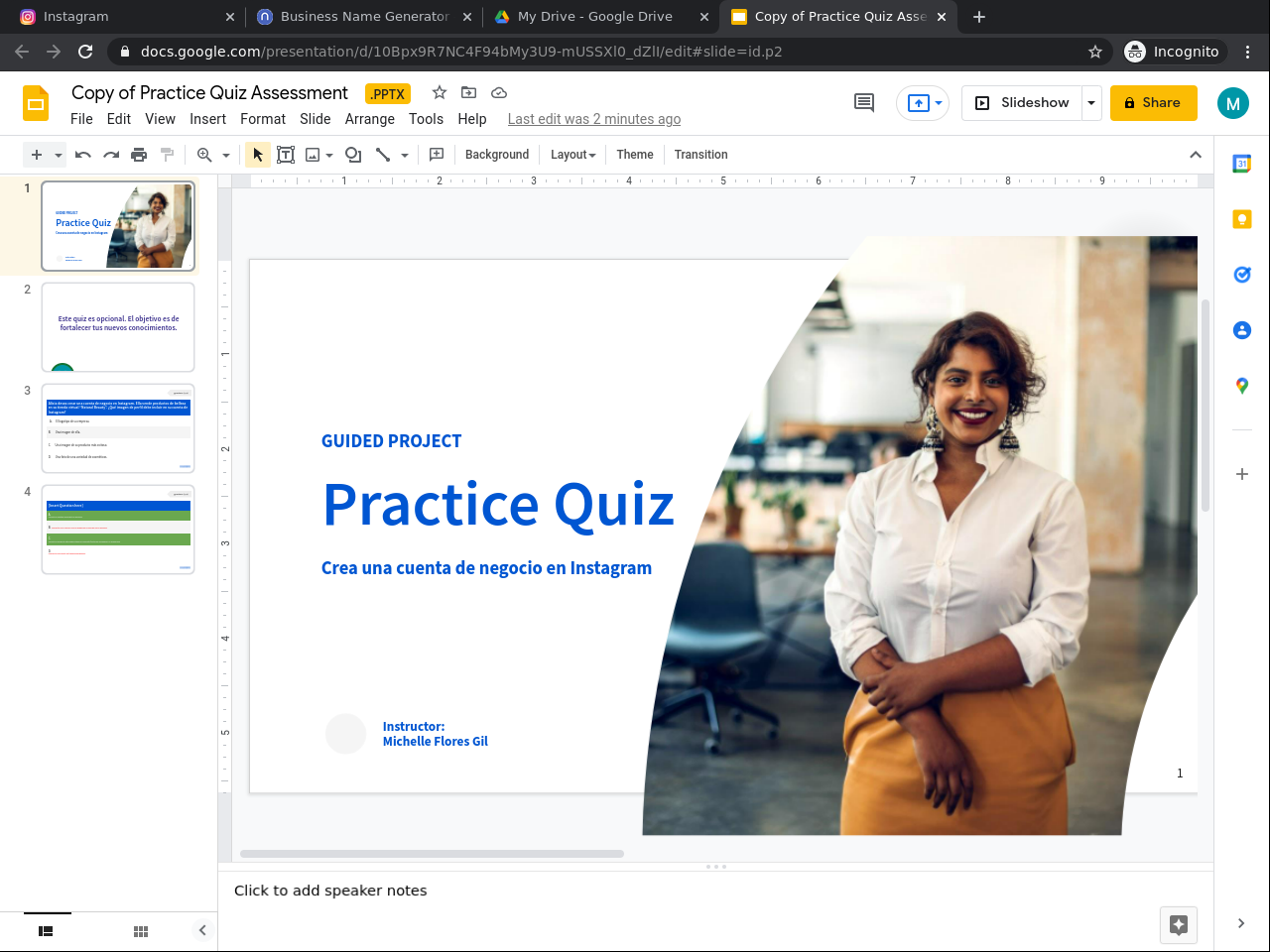Print the presentation using printer icon
The image size is (1270, 952).
coord(139,155)
